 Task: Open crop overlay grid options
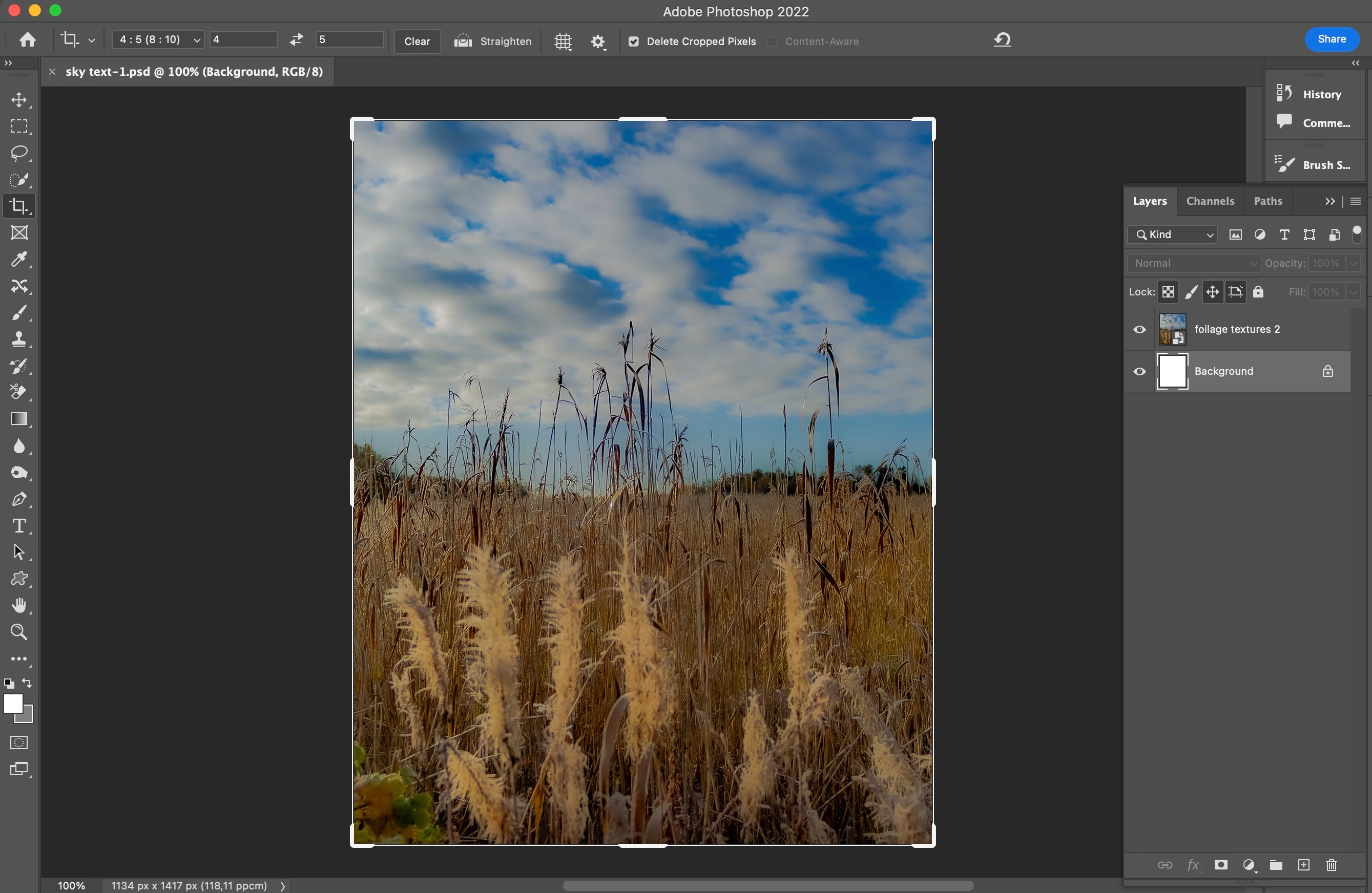[x=563, y=41]
